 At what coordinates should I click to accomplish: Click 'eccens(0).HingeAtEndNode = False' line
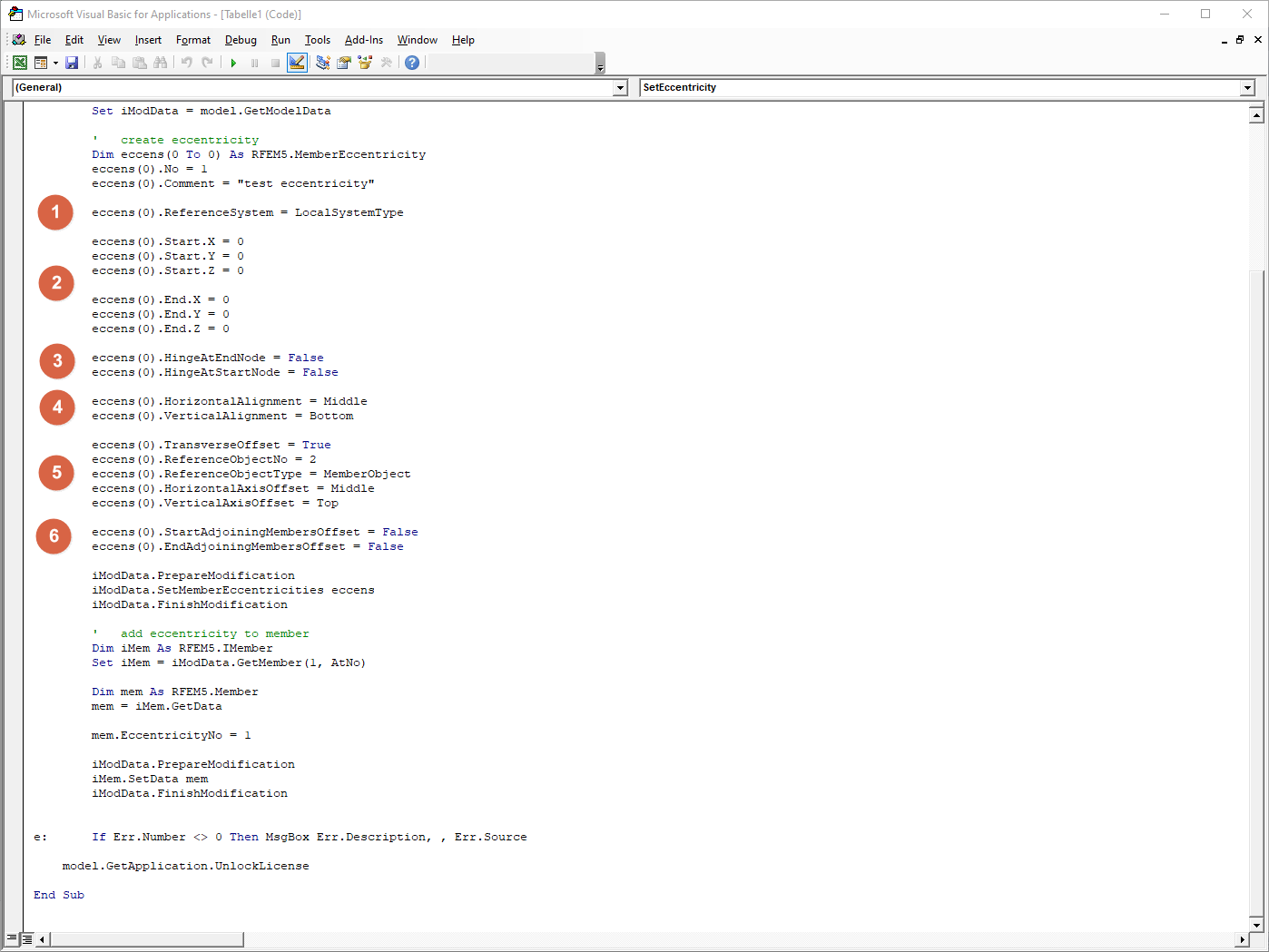coord(207,358)
